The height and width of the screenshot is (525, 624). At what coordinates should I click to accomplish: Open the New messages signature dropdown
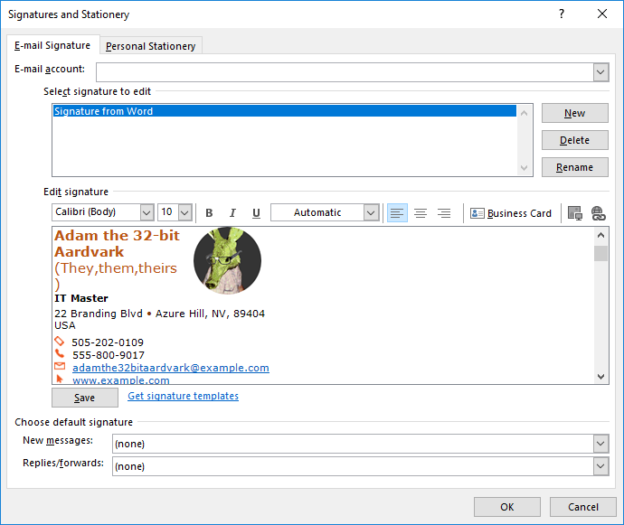pyautogui.click(x=600, y=443)
